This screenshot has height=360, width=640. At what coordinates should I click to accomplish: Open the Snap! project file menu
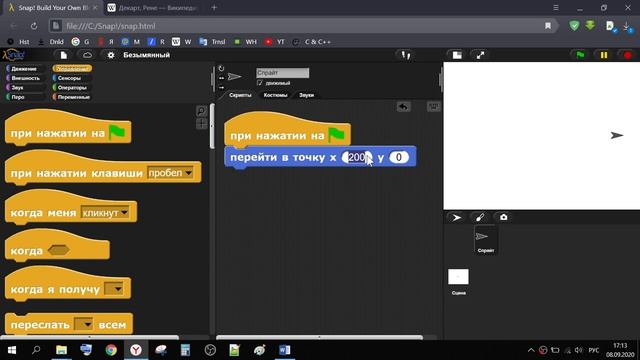(63, 55)
